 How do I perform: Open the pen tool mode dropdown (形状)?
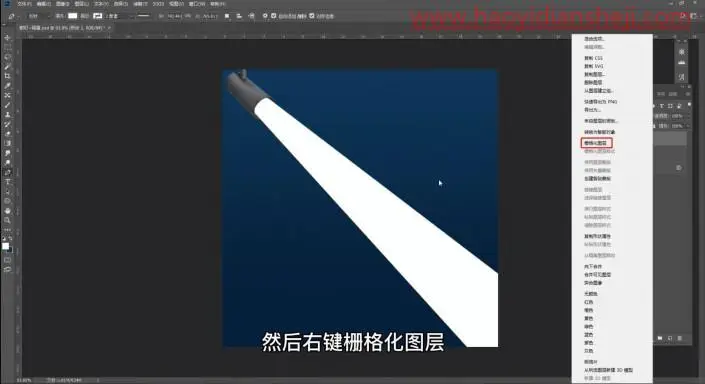38,16
